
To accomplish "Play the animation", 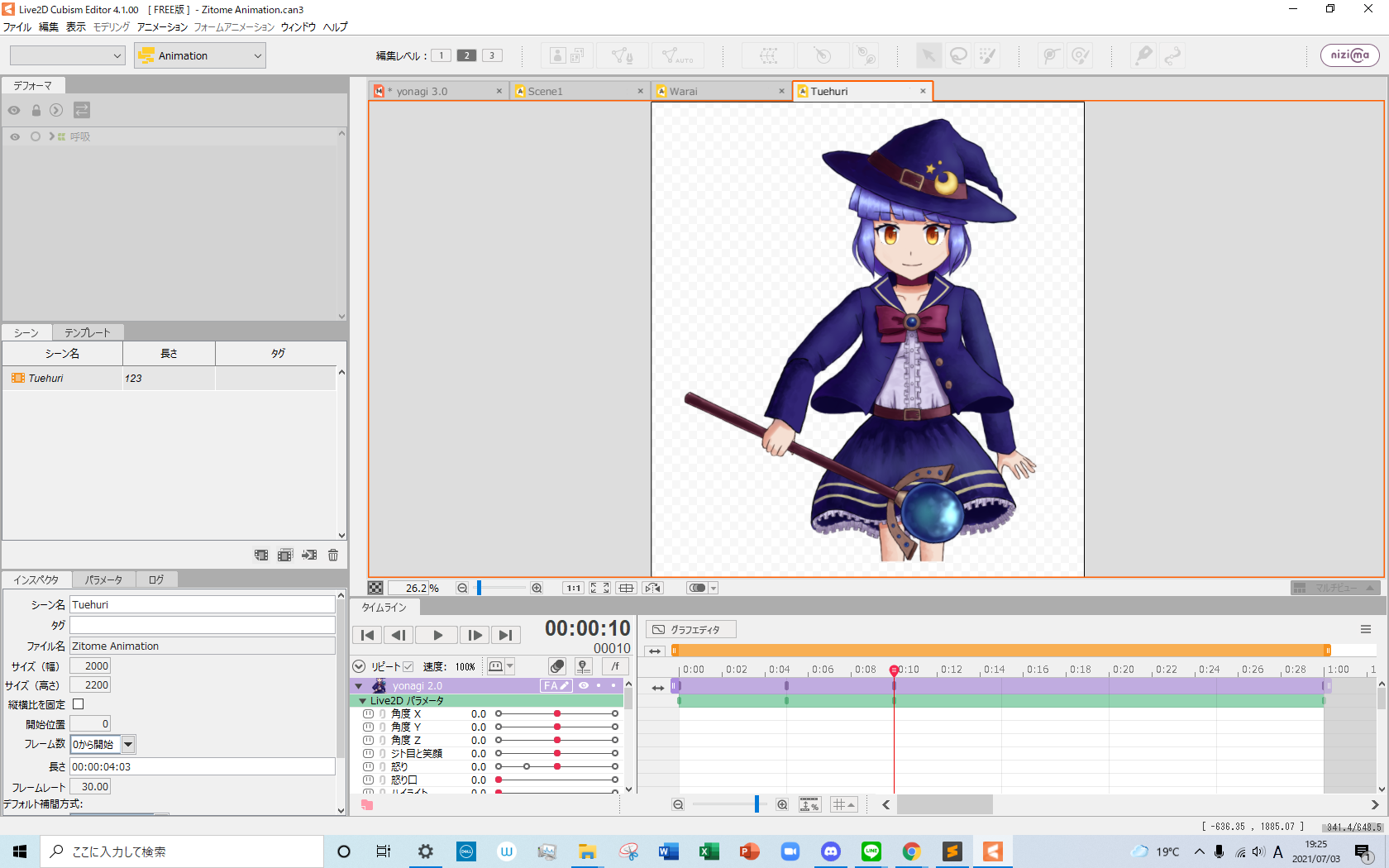I will pyautogui.click(x=438, y=635).
